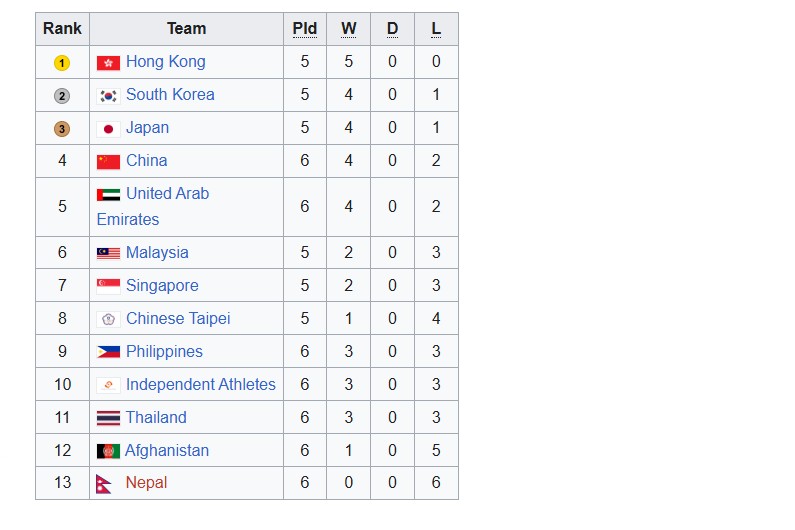Click the gold medal rank 1 icon

click(62, 63)
